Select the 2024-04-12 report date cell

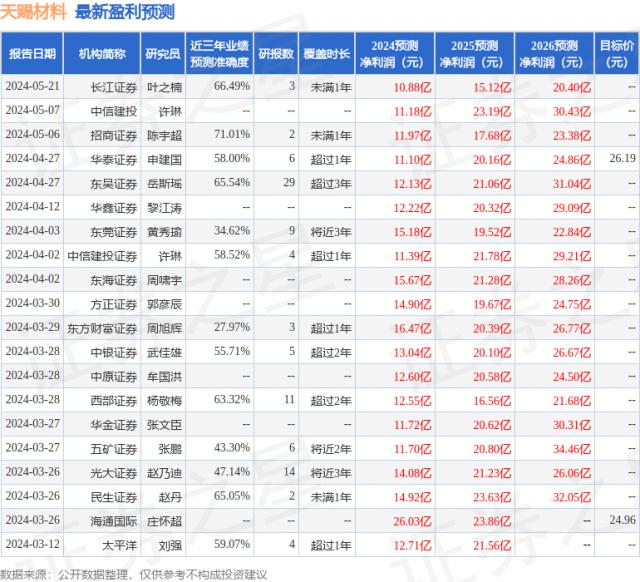(32, 206)
